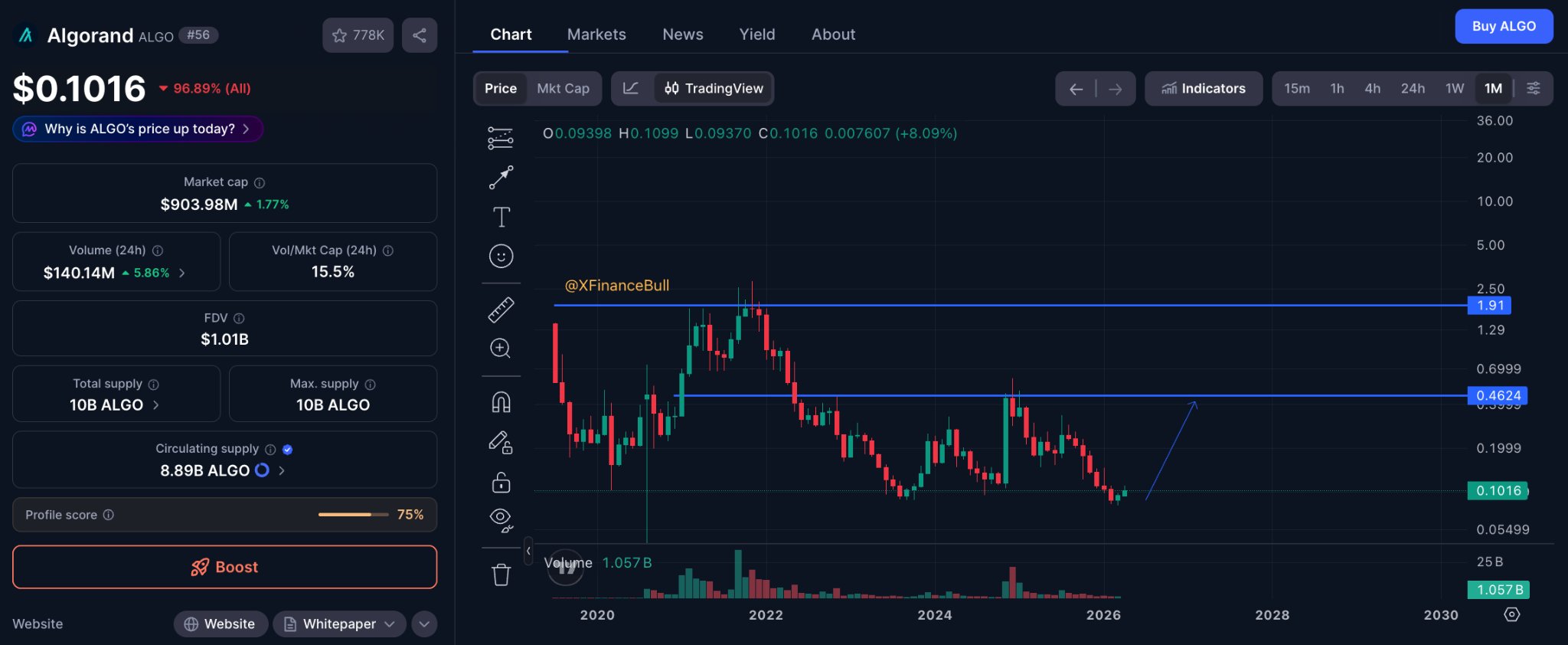The image size is (1568, 645).
Task: Click the Algorand logo icon
Action: (x=26, y=35)
